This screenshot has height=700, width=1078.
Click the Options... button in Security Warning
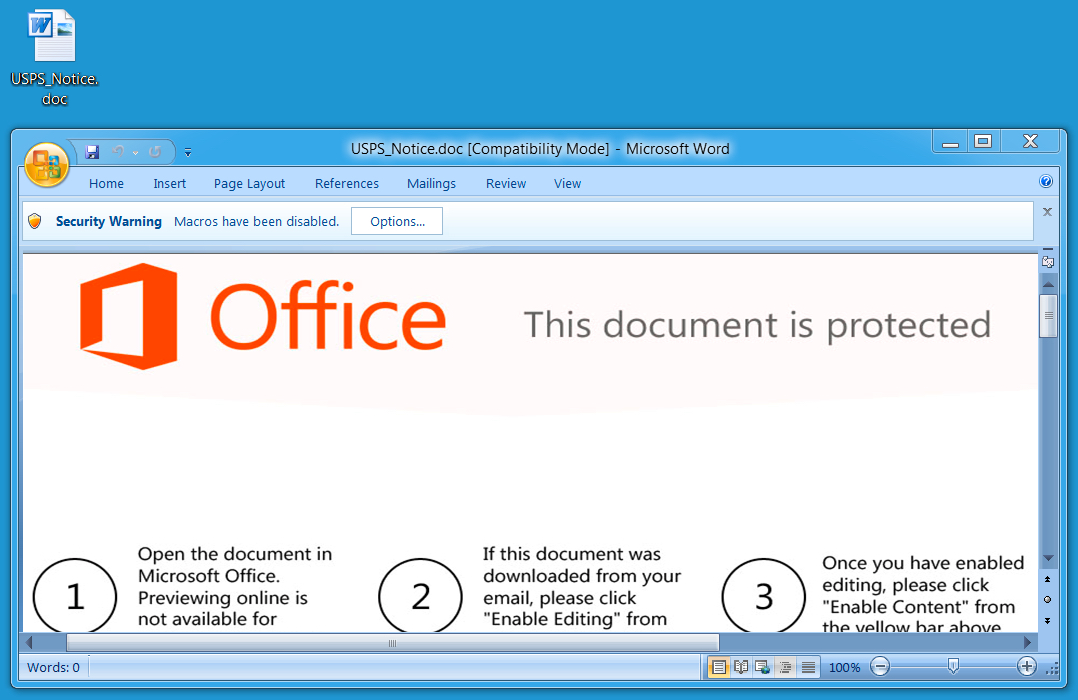pyautogui.click(x=397, y=221)
